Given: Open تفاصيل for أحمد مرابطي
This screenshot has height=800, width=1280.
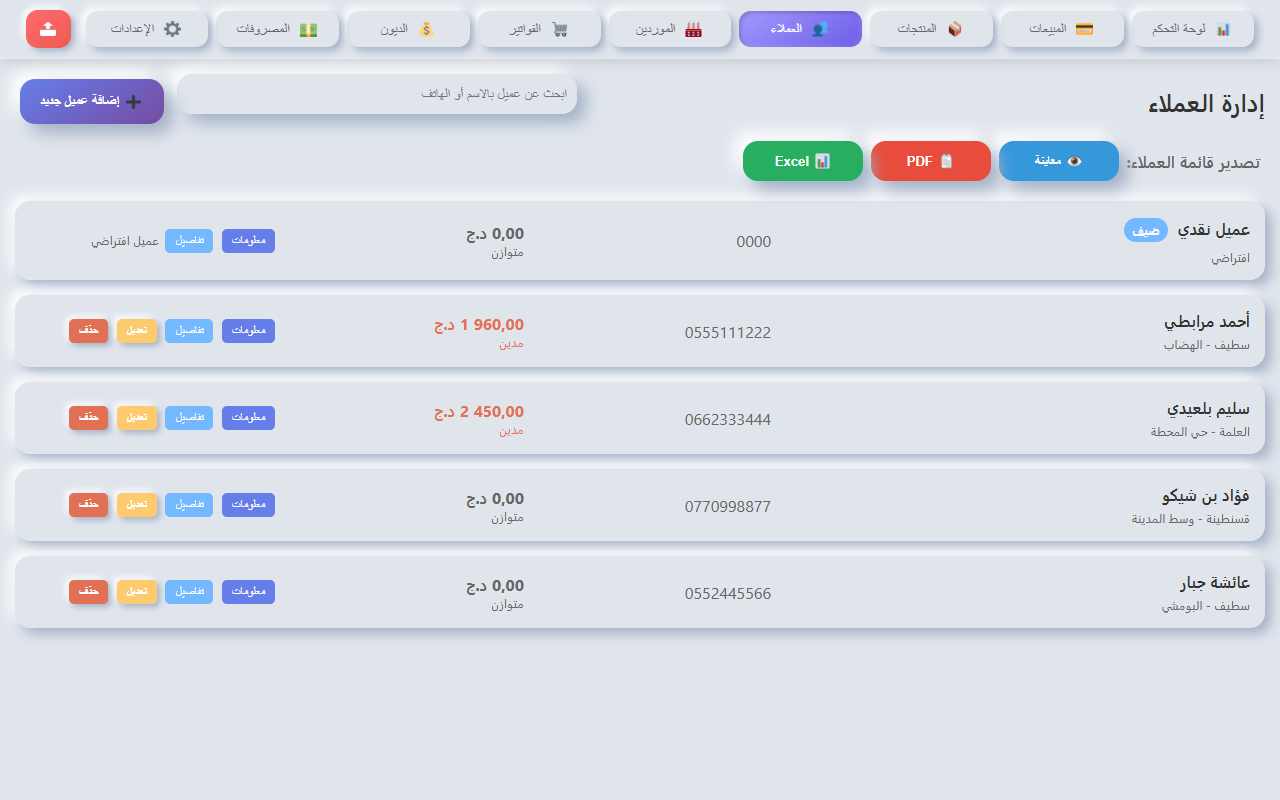Looking at the screenshot, I should pyautogui.click(x=189, y=331).
